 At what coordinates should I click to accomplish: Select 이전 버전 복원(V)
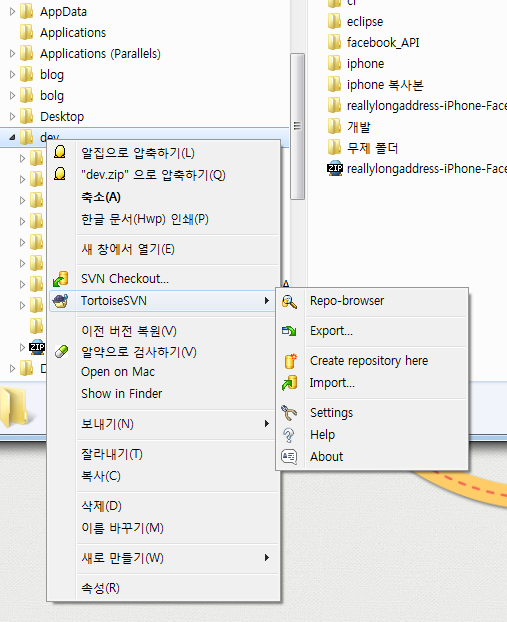click(x=163, y=331)
